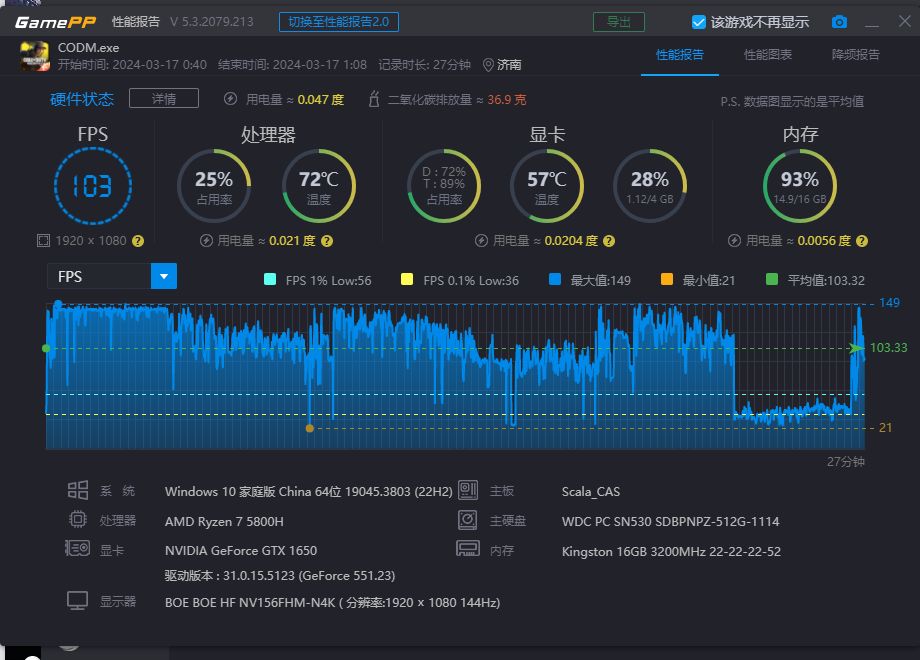Click the motherboard icon beside 主板

coord(468,490)
